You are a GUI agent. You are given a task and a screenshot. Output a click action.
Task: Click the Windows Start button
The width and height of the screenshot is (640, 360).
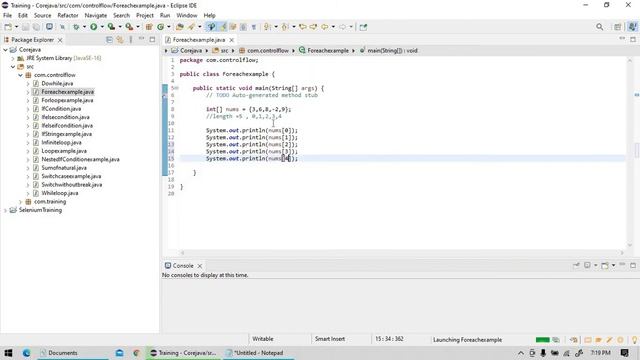pyautogui.click(x=8, y=353)
